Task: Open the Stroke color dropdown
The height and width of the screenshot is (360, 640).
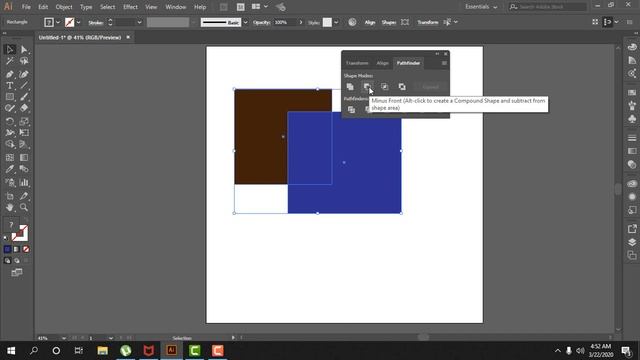Action: 78,22
